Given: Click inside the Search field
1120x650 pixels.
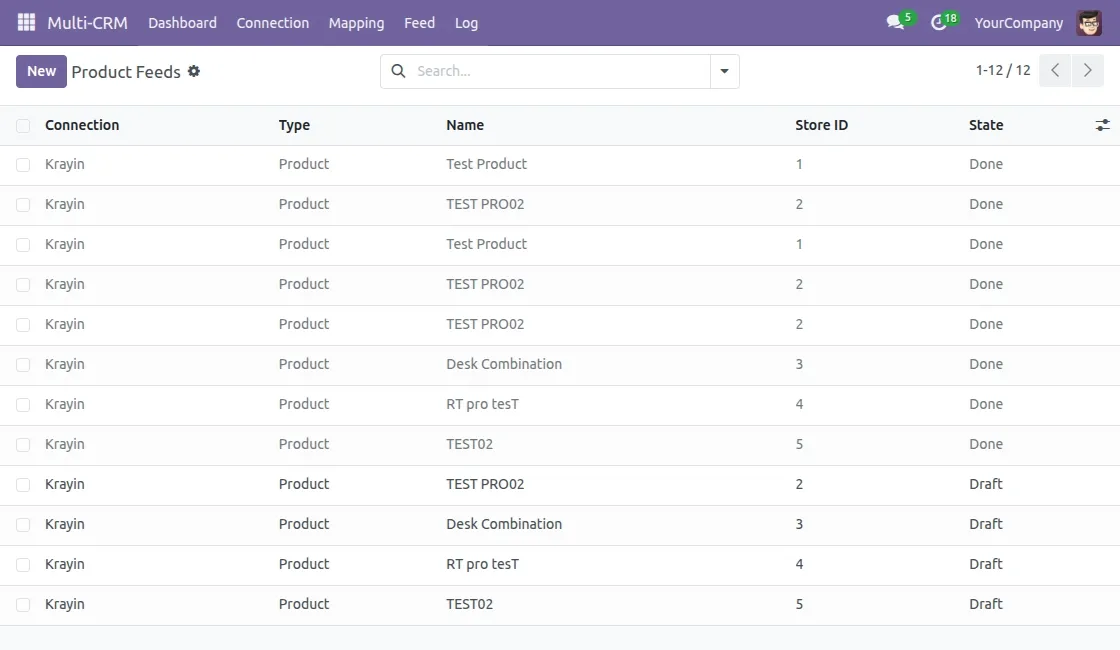Looking at the screenshot, I should (x=550, y=71).
